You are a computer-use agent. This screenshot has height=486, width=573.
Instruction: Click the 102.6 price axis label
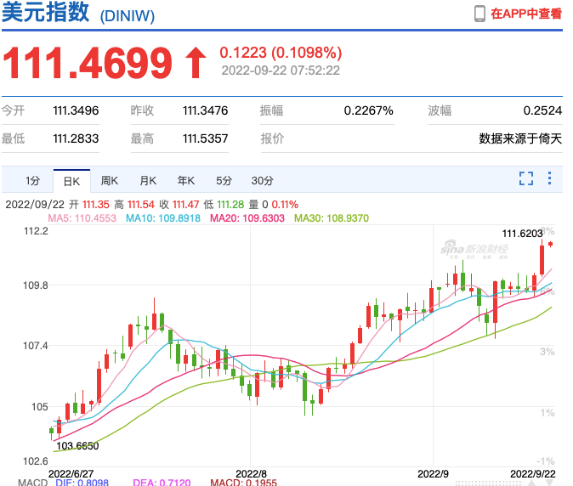tap(36, 461)
